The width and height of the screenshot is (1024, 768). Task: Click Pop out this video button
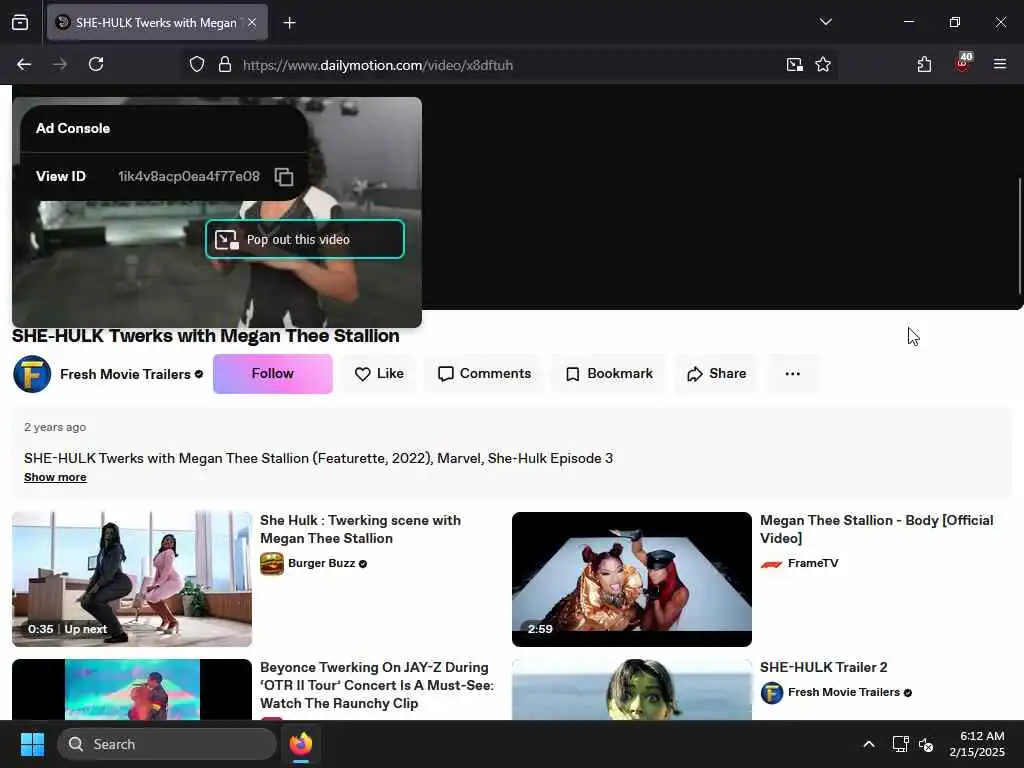[305, 240]
